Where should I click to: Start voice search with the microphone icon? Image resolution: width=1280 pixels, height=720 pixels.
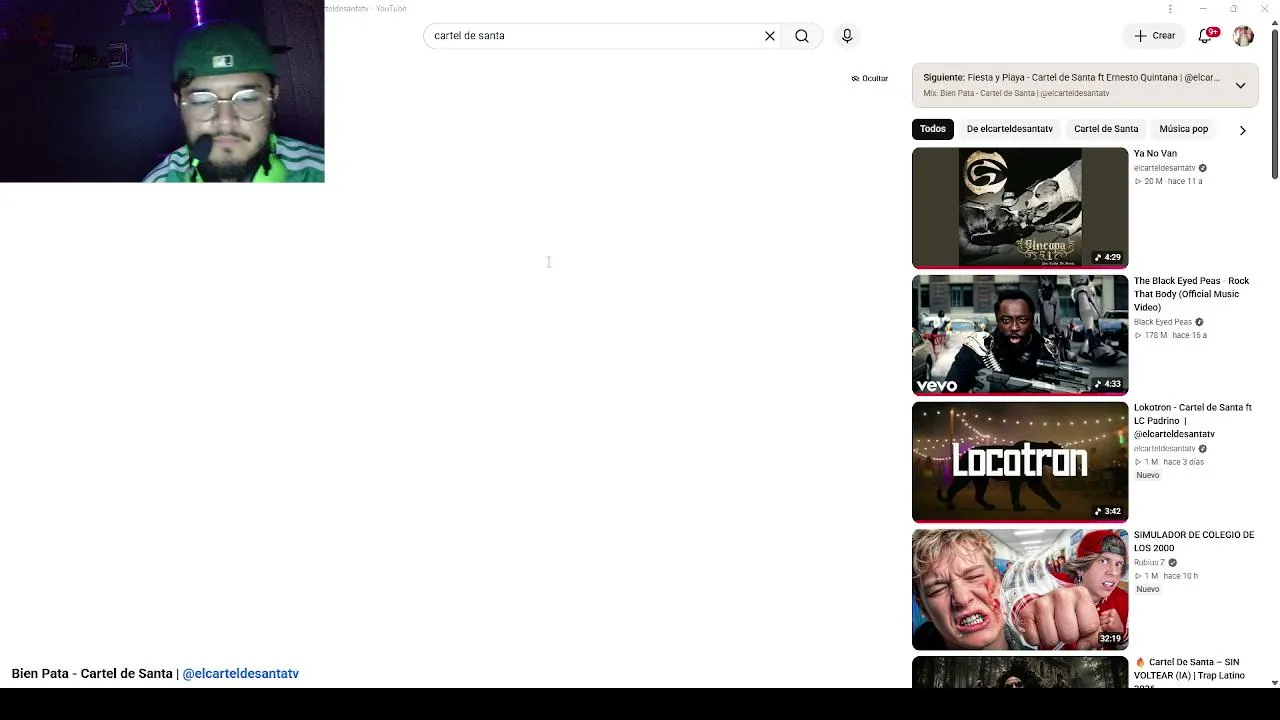[847, 36]
